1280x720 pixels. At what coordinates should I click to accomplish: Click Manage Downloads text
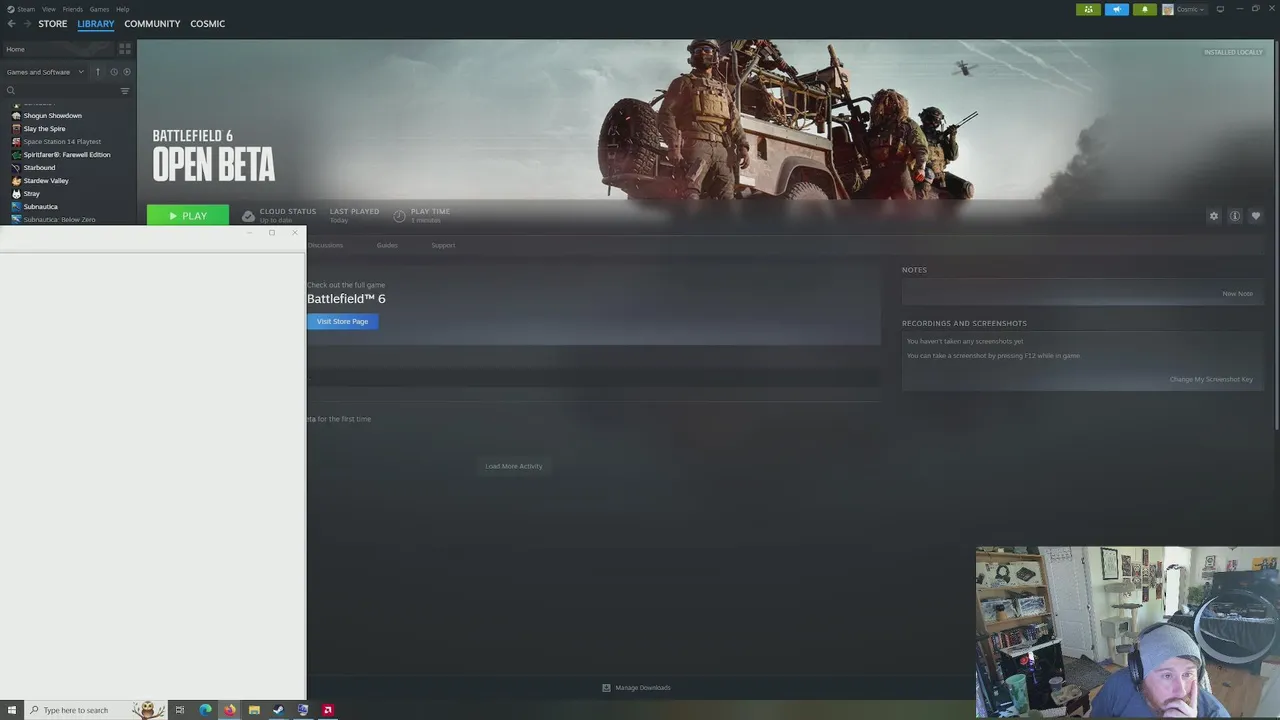click(643, 688)
